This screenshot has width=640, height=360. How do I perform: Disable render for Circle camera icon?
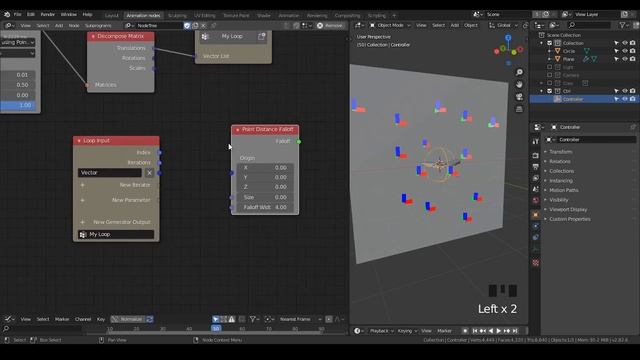[632, 51]
